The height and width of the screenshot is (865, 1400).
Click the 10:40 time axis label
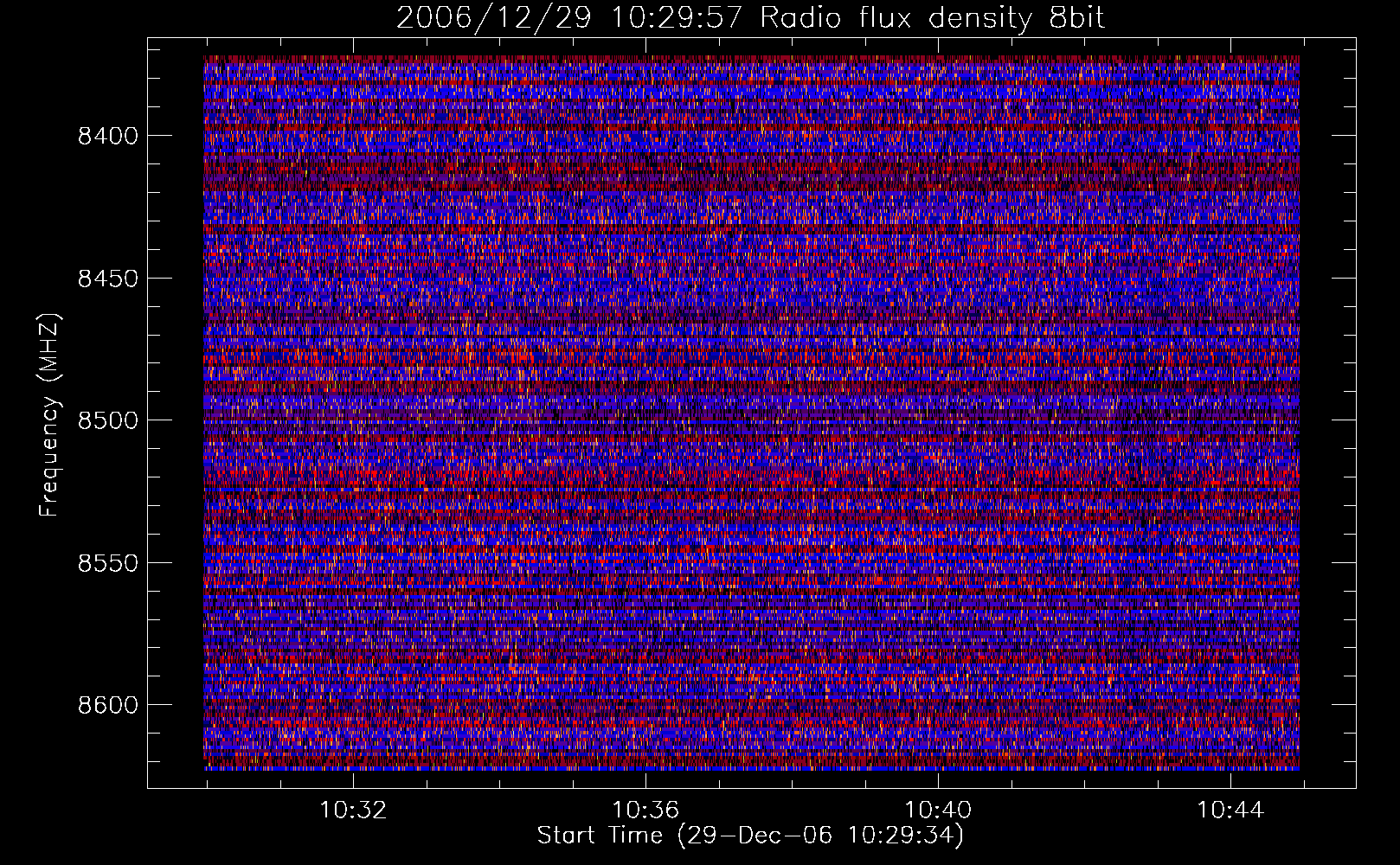click(938, 811)
